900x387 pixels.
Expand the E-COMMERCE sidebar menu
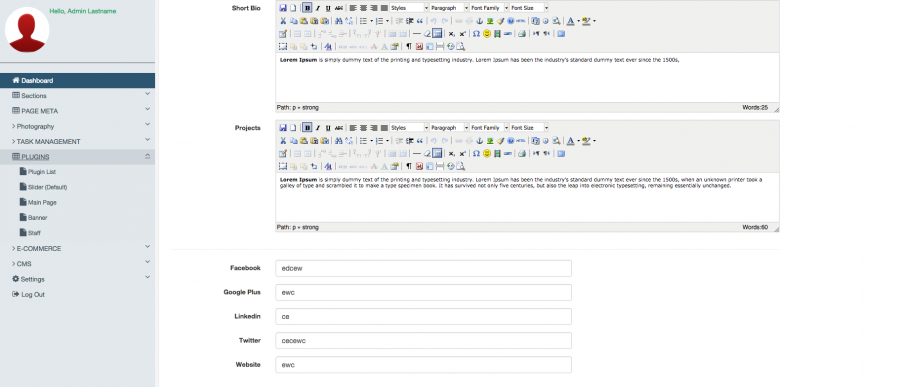(x=77, y=249)
